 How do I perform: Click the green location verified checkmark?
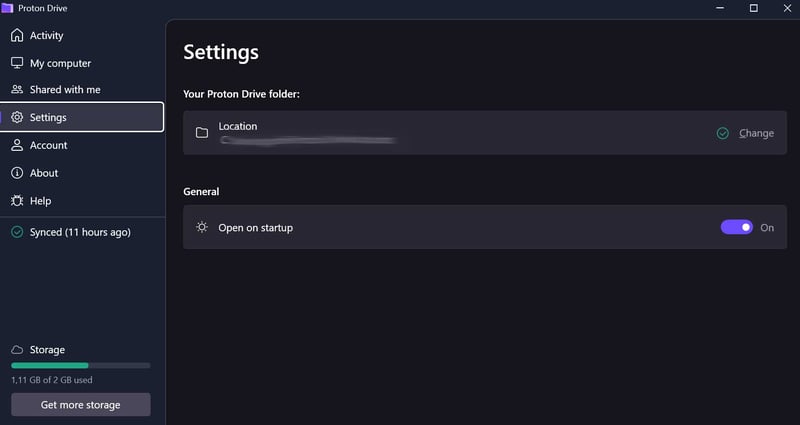[723, 133]
